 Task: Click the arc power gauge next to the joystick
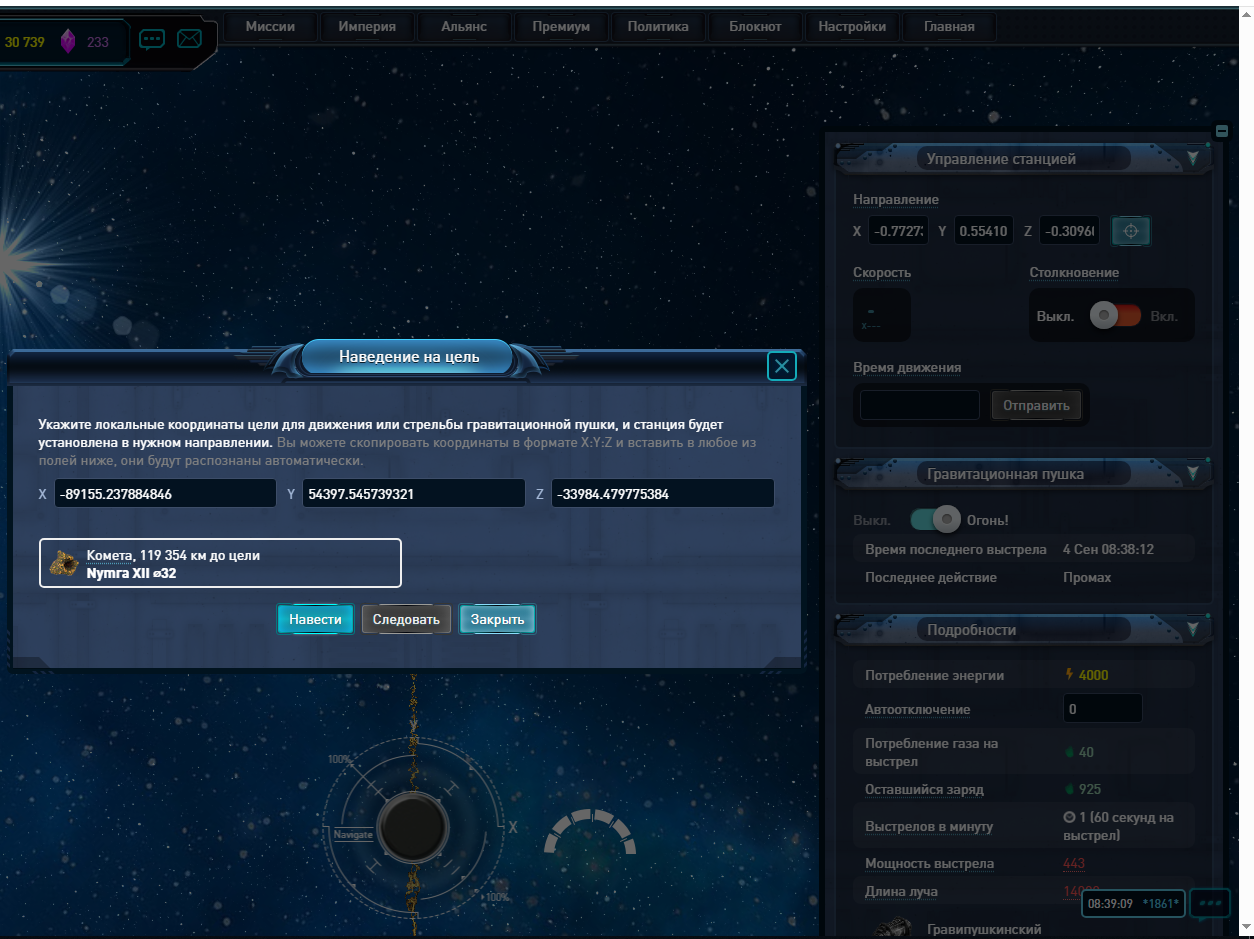[590, 832]
